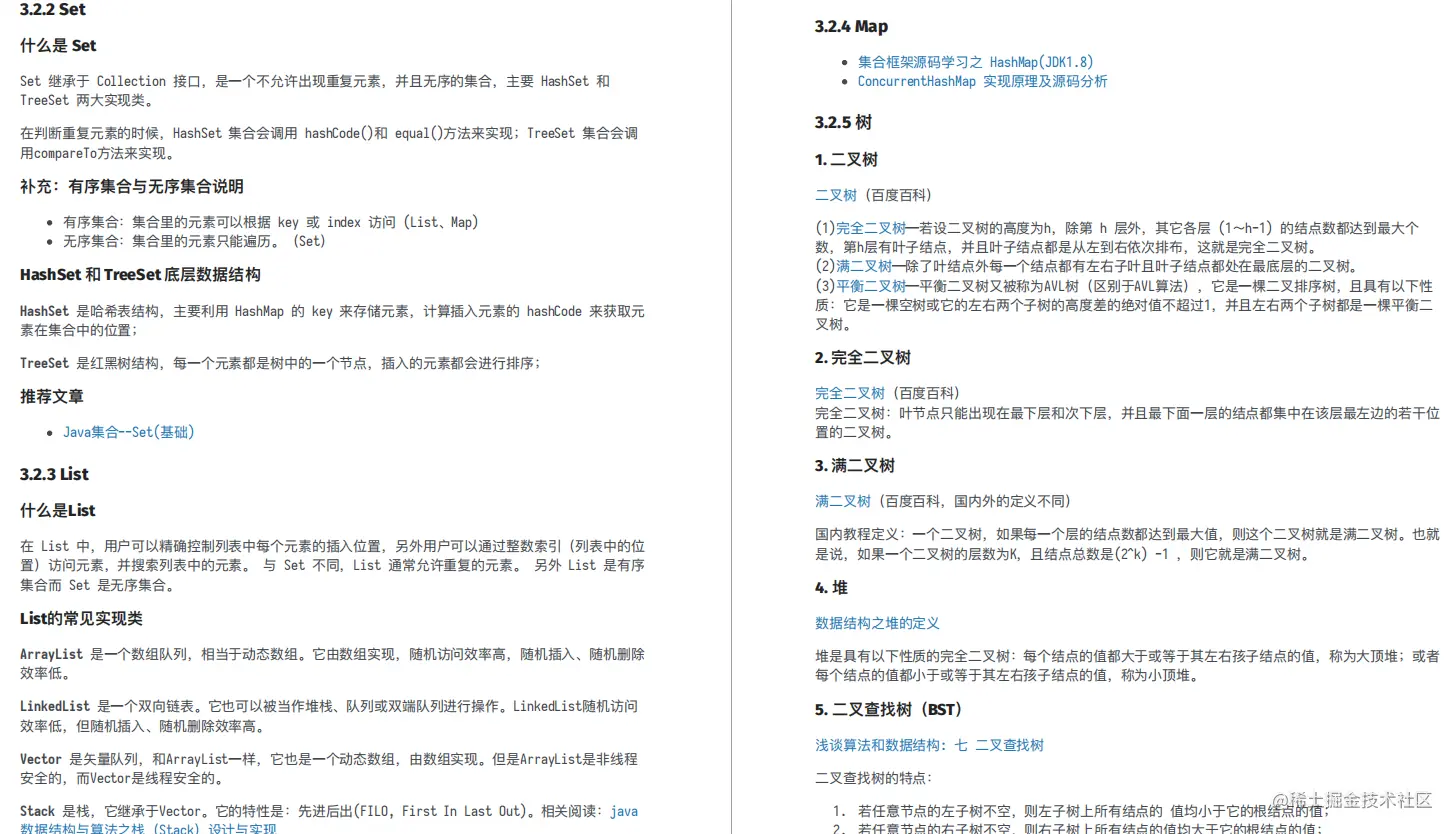Click the 3.2.2 Set section heading
This screenshot has width=1456, height=834.
point(51,10)
